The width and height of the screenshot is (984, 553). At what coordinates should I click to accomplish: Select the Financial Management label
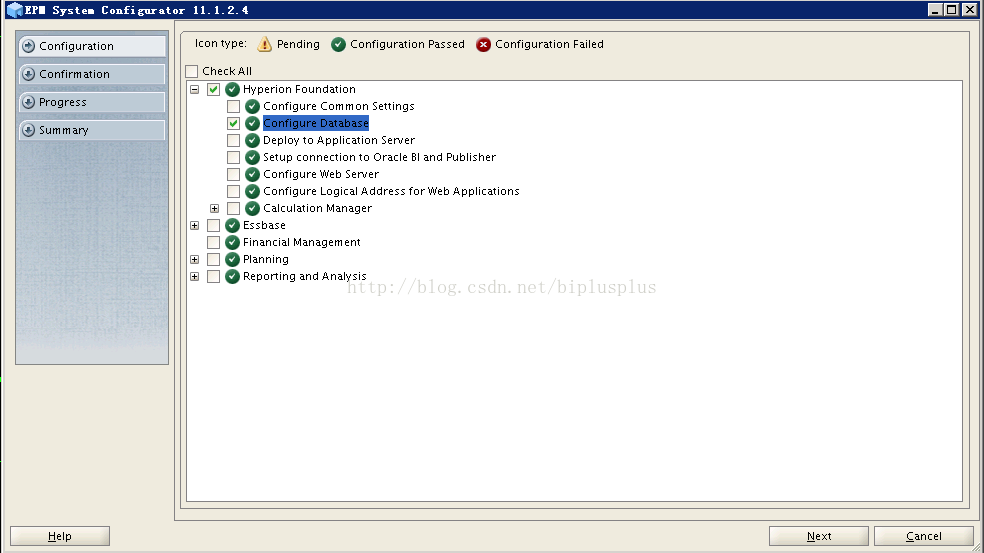(302, 242)
